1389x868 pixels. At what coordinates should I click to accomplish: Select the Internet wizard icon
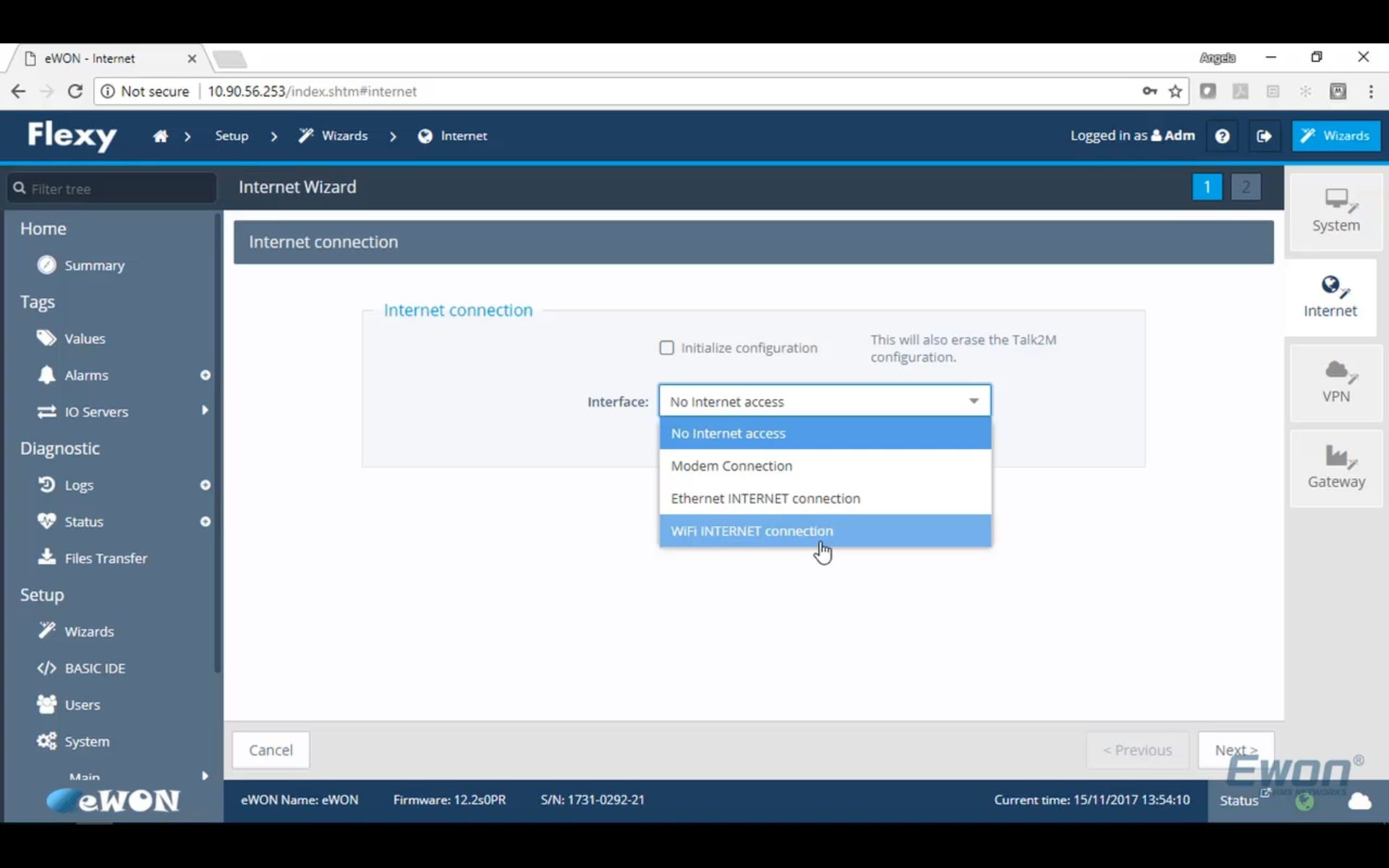click(1330, 297)
